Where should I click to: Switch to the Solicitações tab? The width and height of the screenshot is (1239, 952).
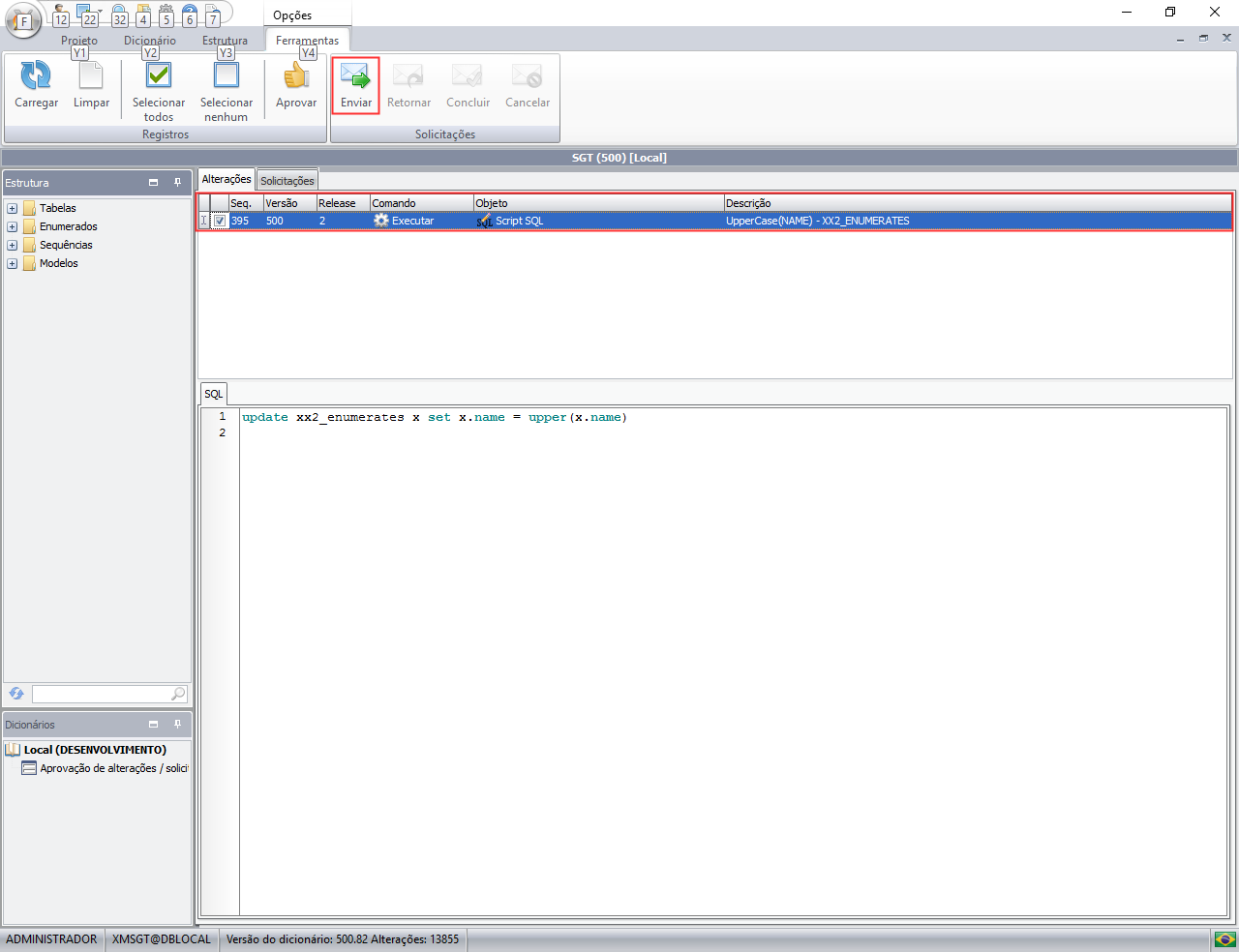click(287, 181)
